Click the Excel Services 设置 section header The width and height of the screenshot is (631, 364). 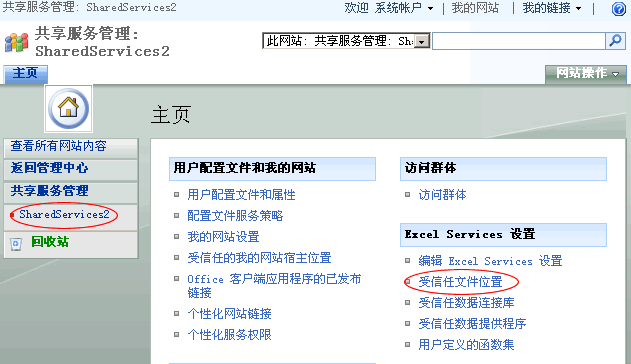pos(503,235)
